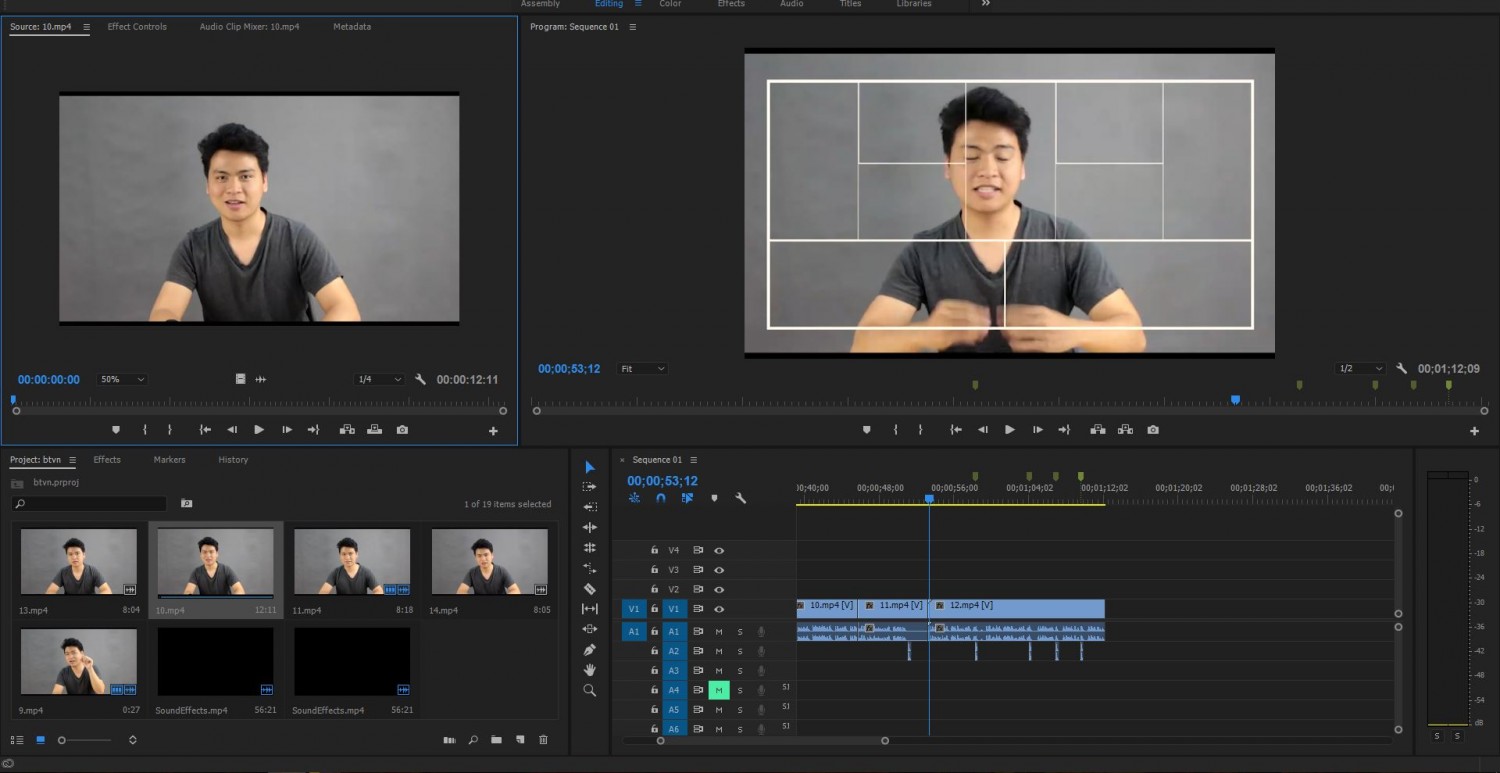Solo audio track A2
1500x773 pixels.
(x=740, y=651)
